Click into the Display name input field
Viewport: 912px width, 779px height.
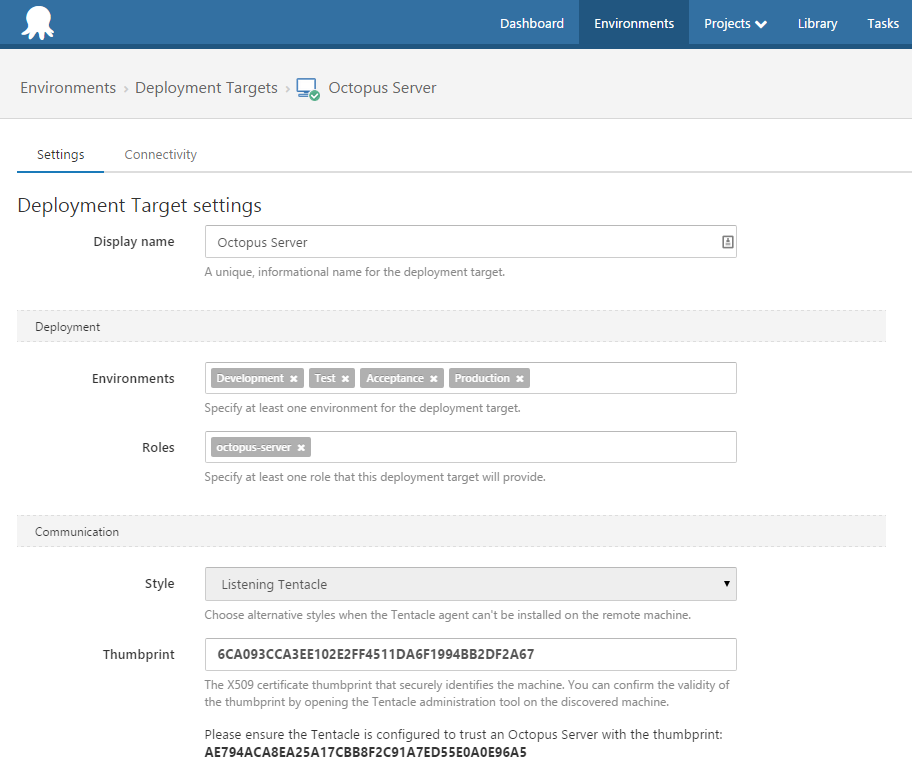[x=471, y=242]
